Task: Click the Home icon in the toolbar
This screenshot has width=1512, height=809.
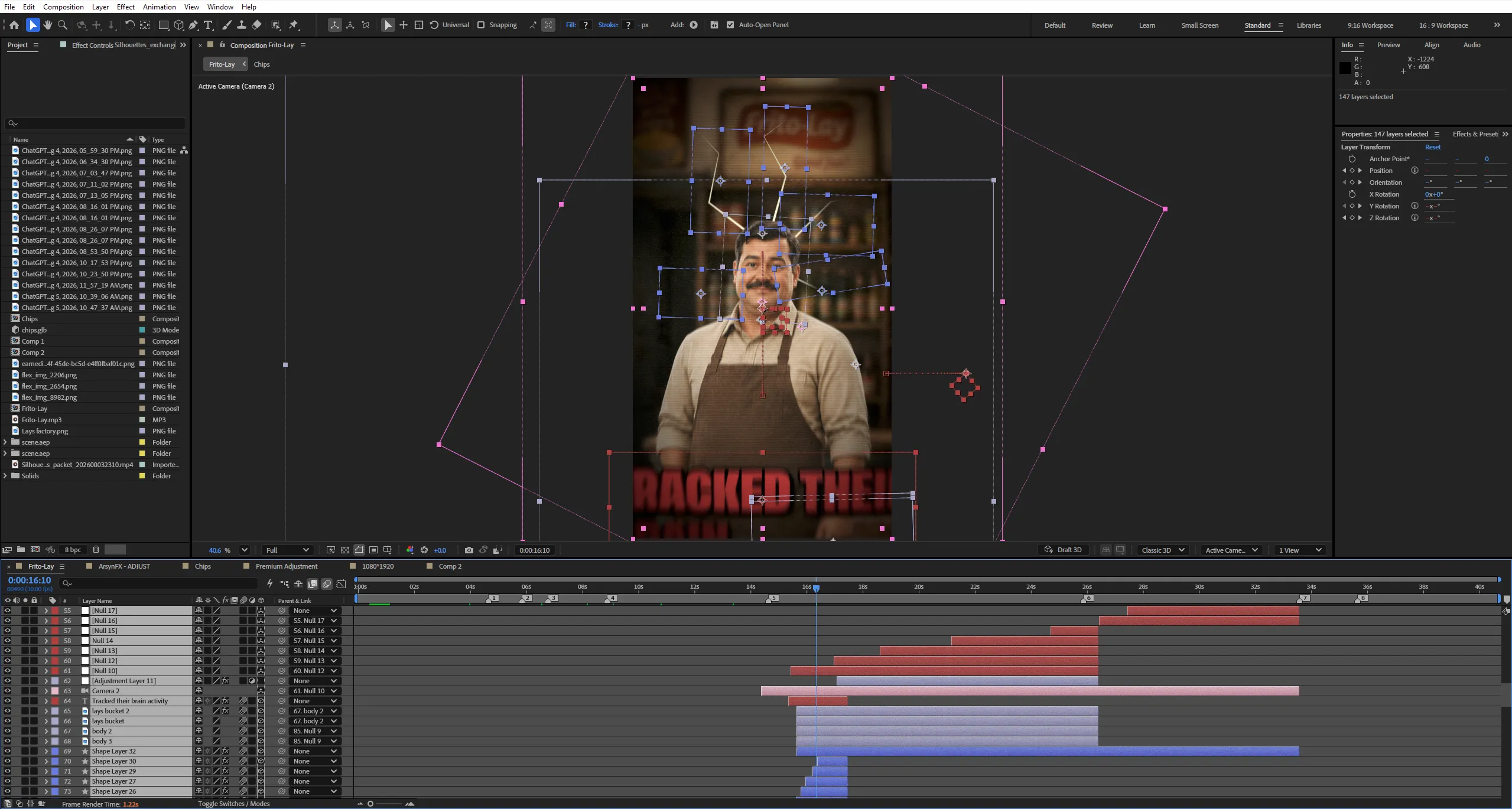Action: point(14,25)
